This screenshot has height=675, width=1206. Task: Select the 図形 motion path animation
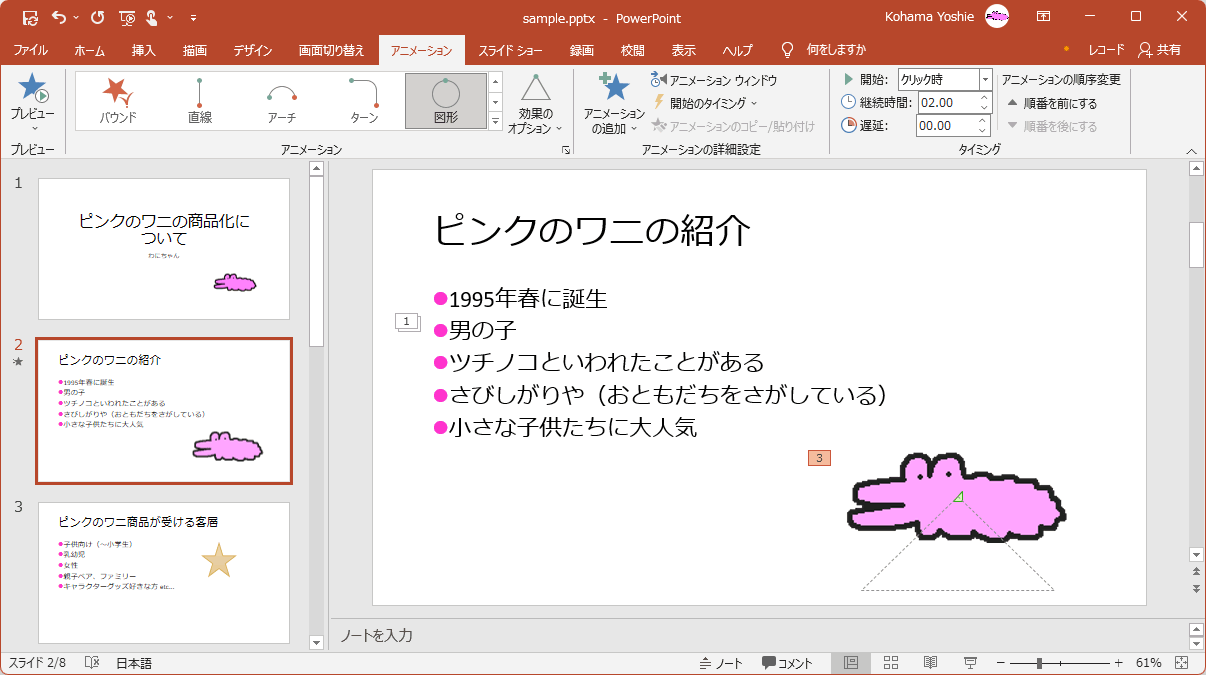446,101
